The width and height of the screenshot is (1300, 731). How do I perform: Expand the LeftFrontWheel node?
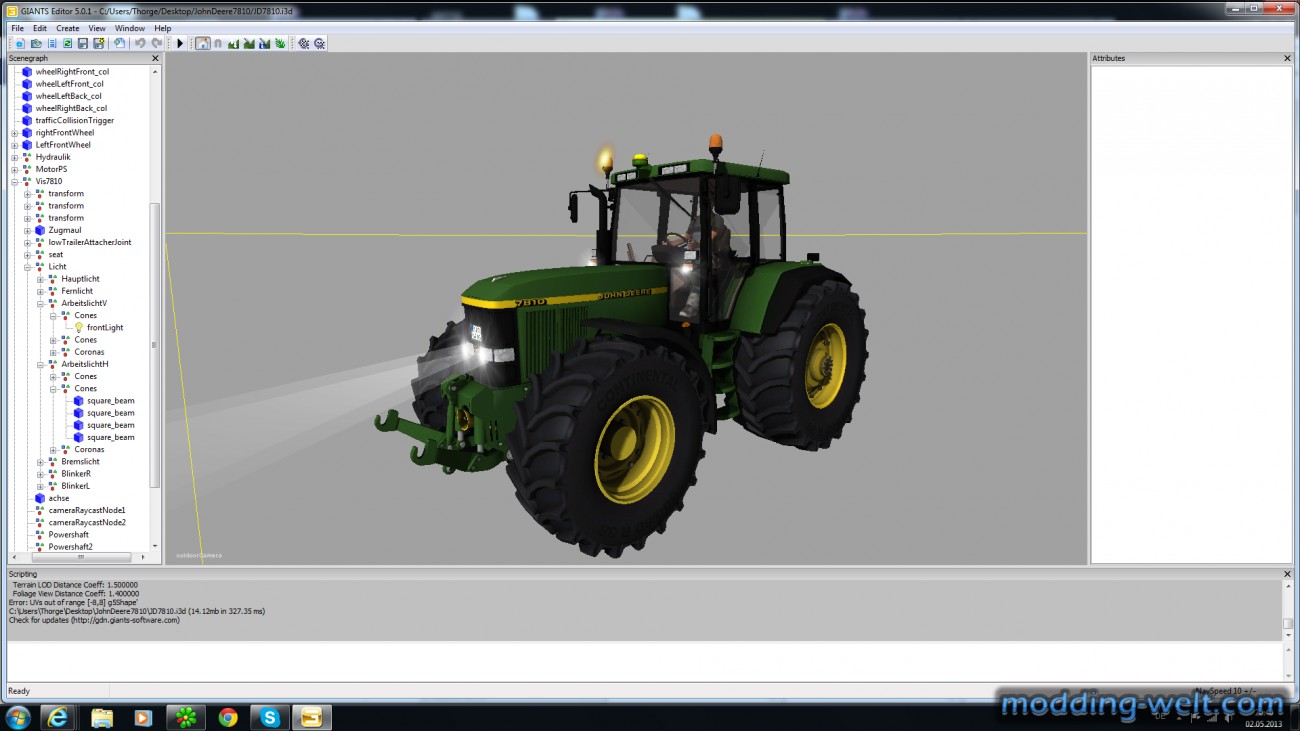click(15, 145)
